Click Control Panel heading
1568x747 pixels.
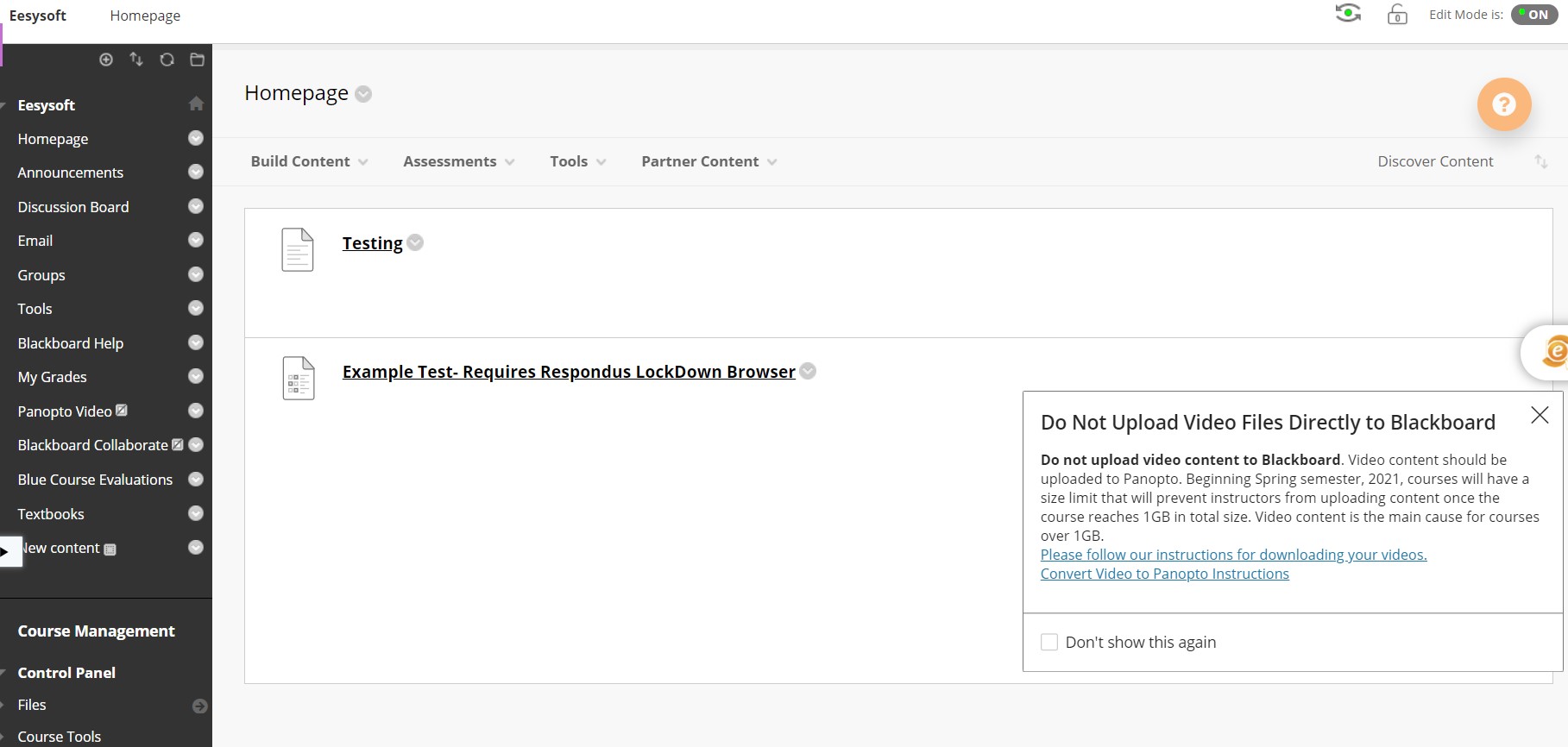pos(66,673)
